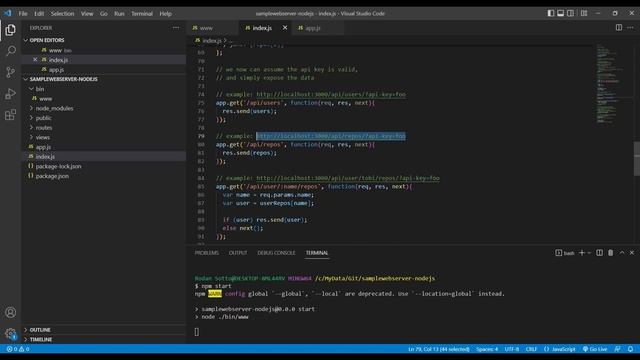Image resolution: width=640 pixels, height=360 pixels.
Task: Maximize the panel size chevron
Action: 622,253
